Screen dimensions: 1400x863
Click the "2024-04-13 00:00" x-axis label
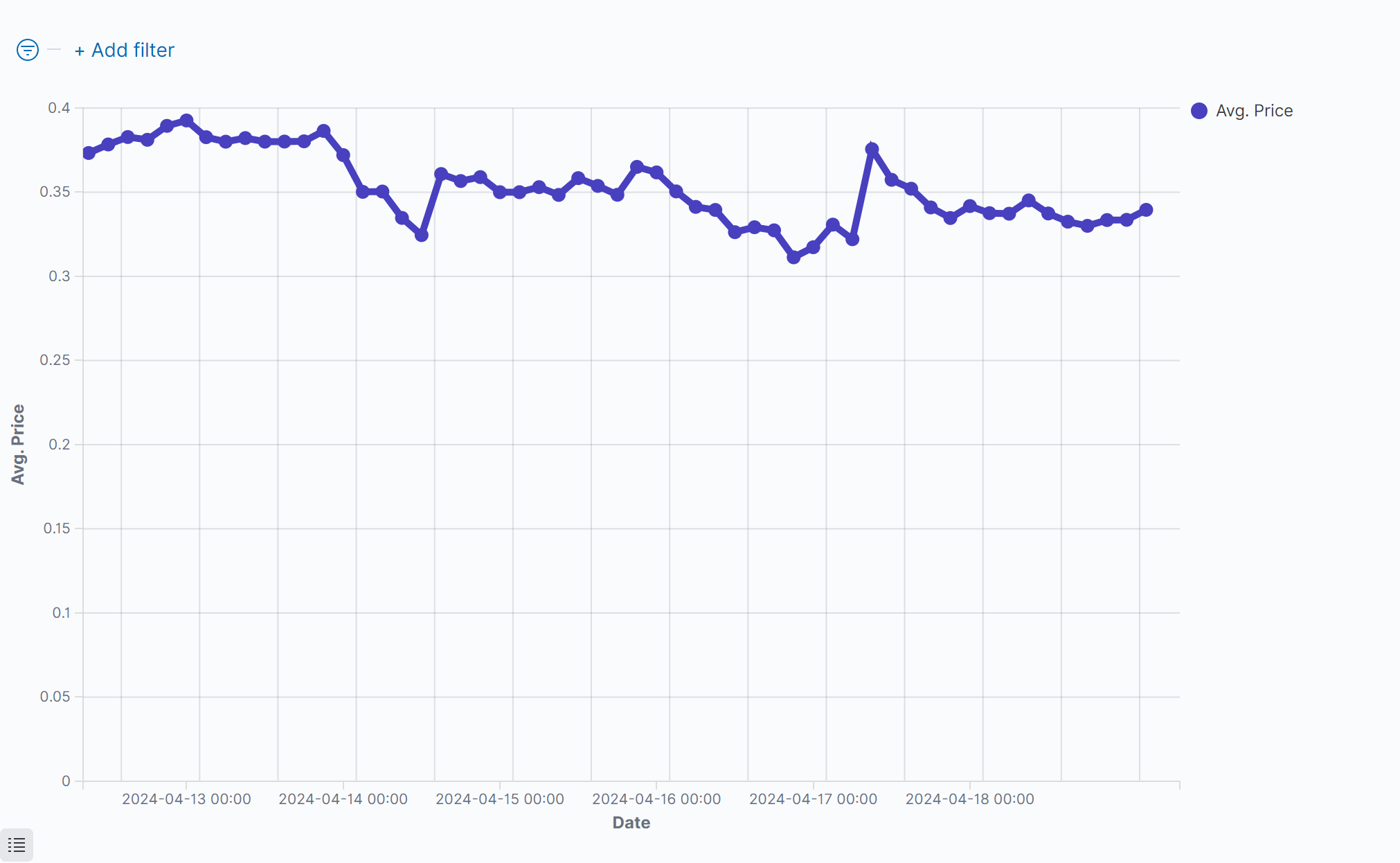[x=186, y=799]
